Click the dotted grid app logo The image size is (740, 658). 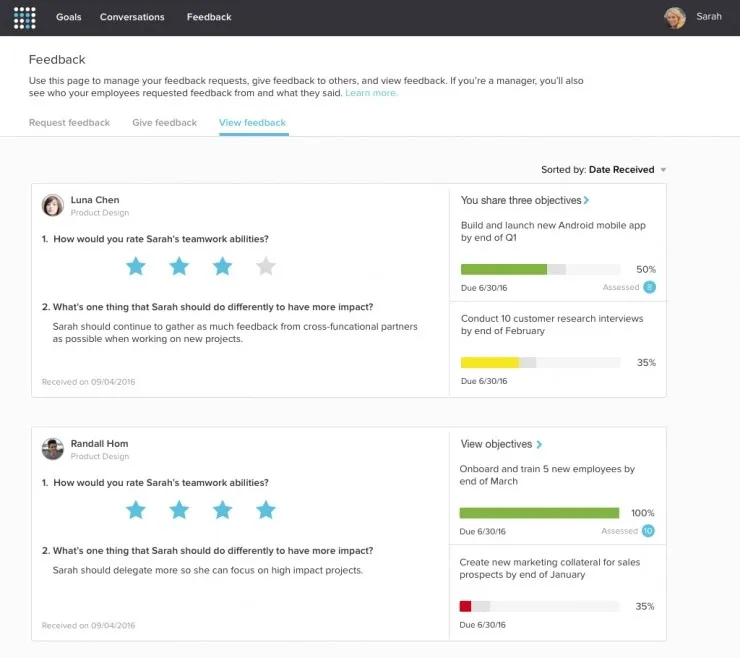pos(25,17)
